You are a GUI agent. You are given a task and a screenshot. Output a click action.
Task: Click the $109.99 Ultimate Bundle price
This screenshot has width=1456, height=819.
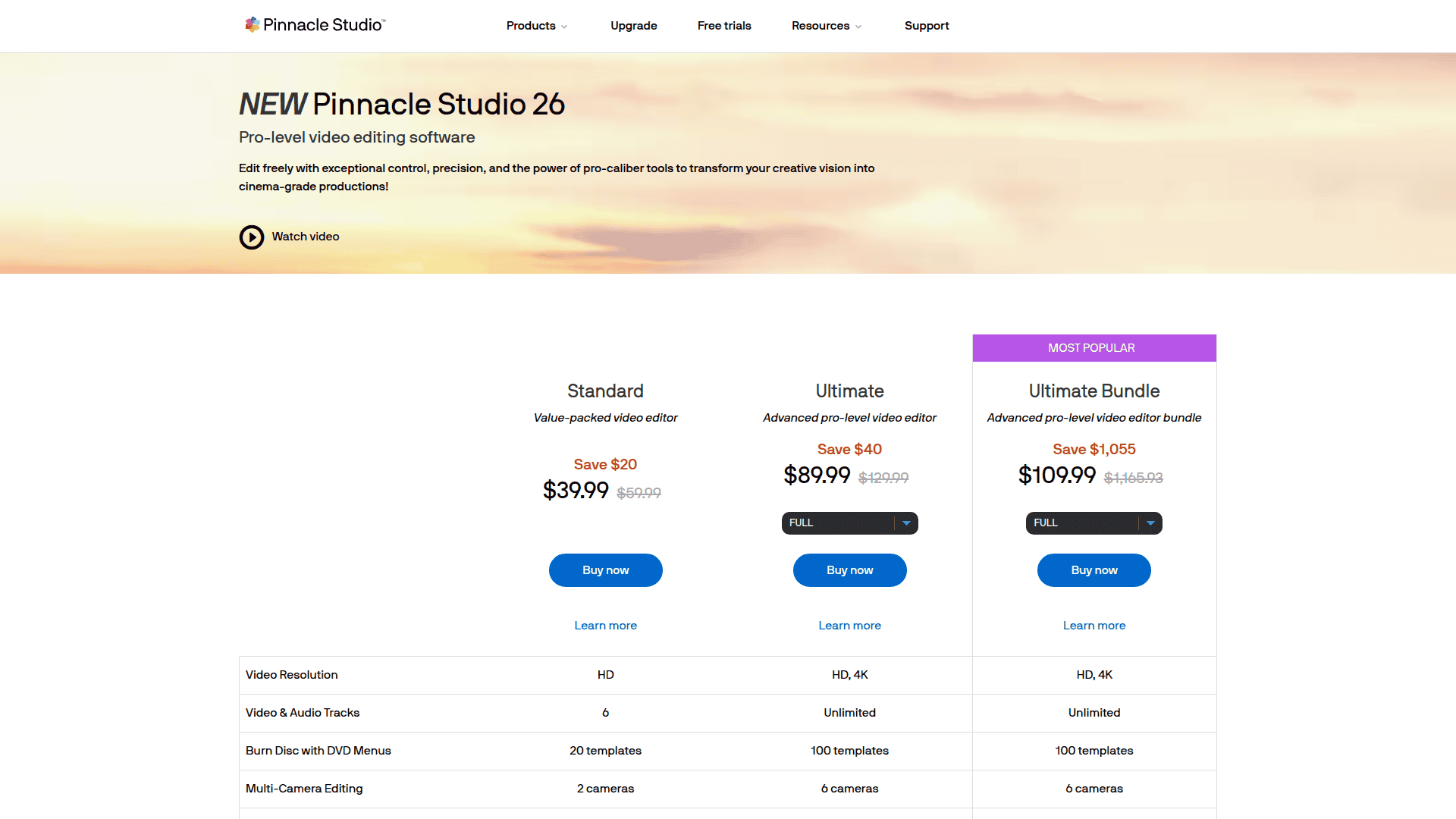click(x=1057, y=475)
